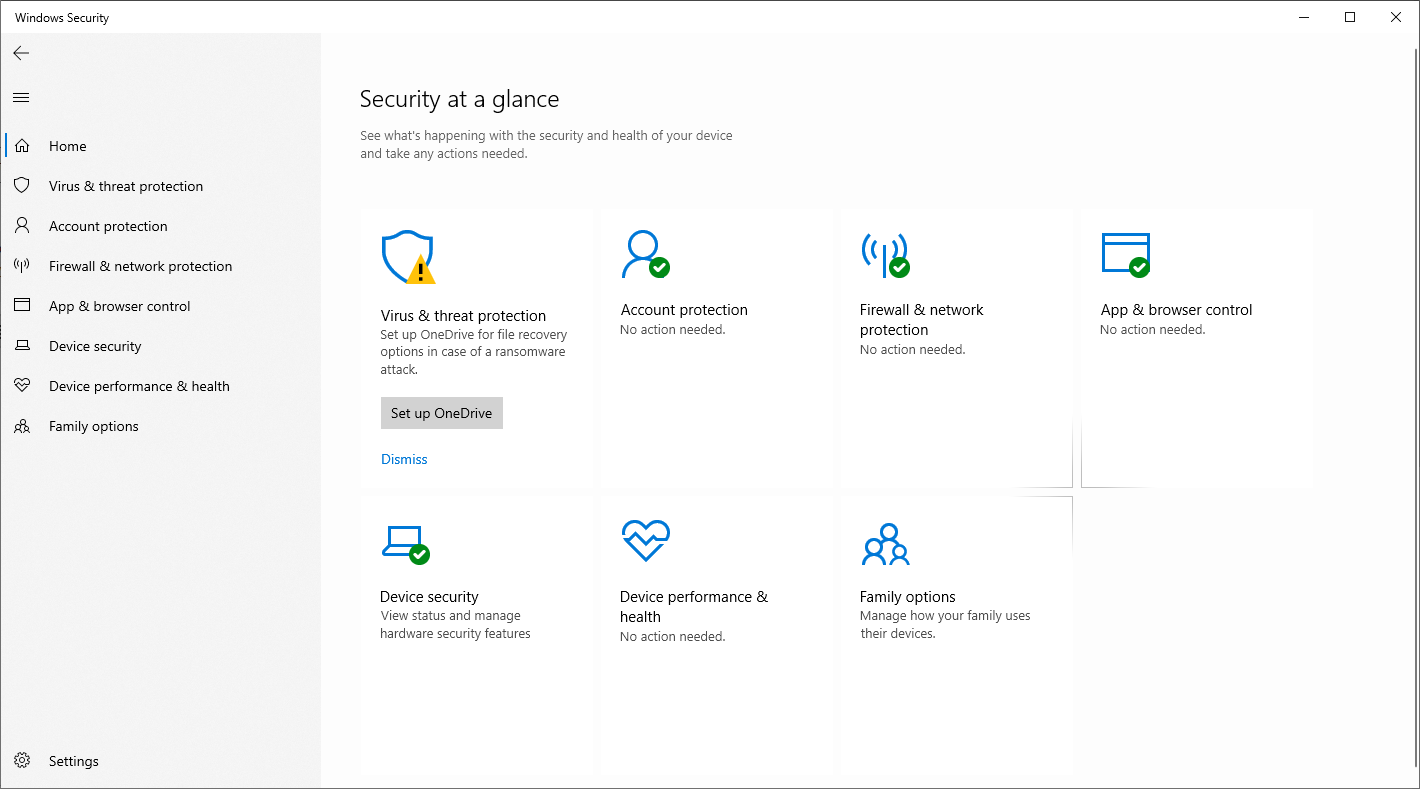Click the Device security card title
Image resolution: width=1420 pixels, height=789 pixels.
point(429,597)
